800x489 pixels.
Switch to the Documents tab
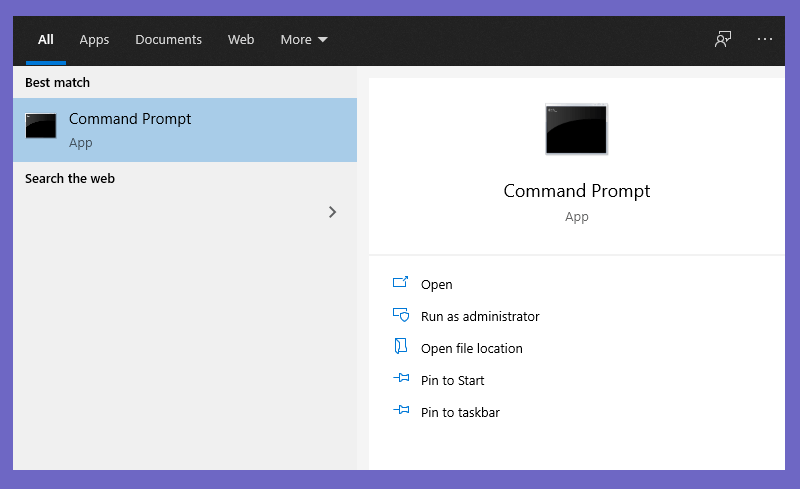coord(168,40)
